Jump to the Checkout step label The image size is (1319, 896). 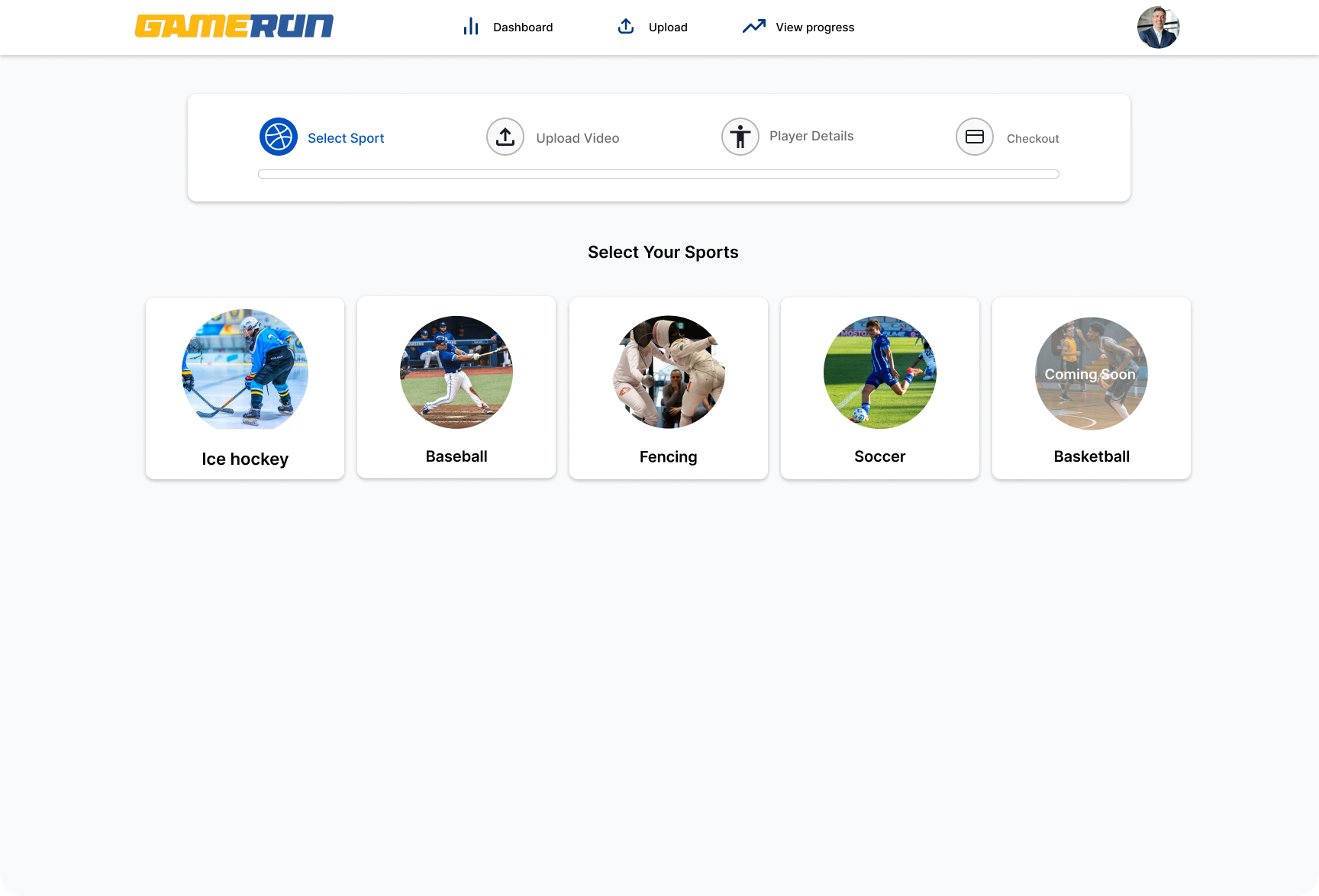(x=1033, y=139)
